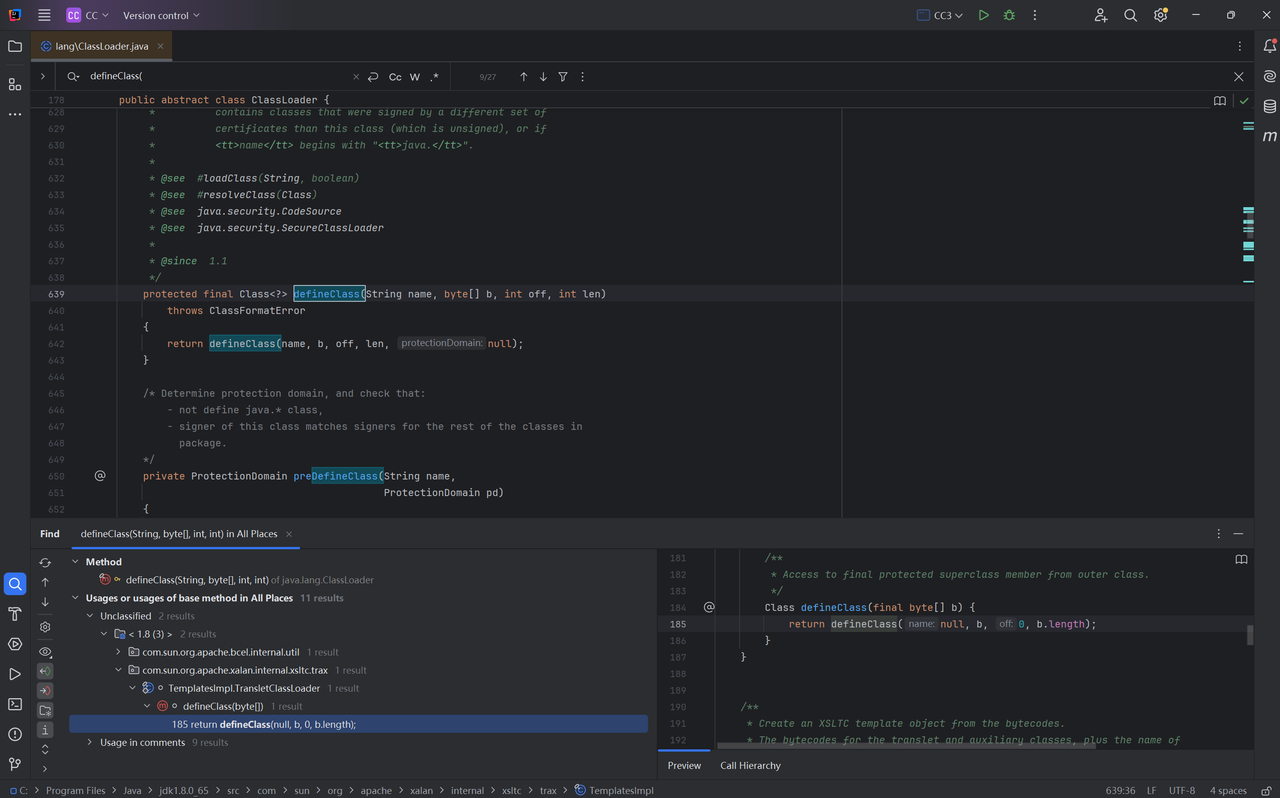This screenshot has width=1280, height=798.
Task: Toggle Preview Usages eye button
Action: coord(45,651)
